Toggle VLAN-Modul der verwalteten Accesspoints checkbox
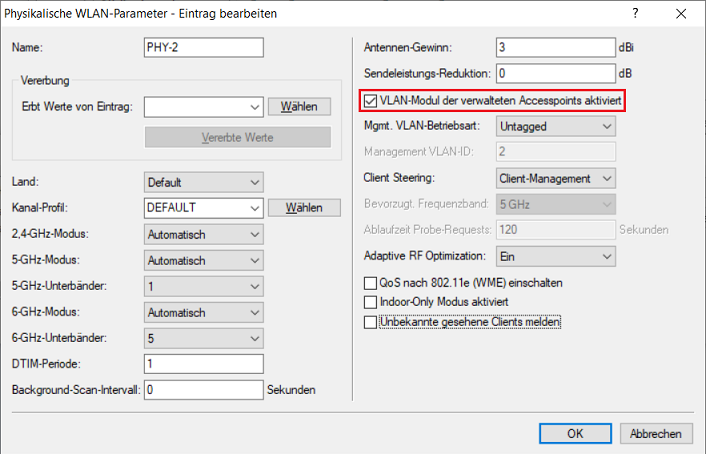 (372, 101)
